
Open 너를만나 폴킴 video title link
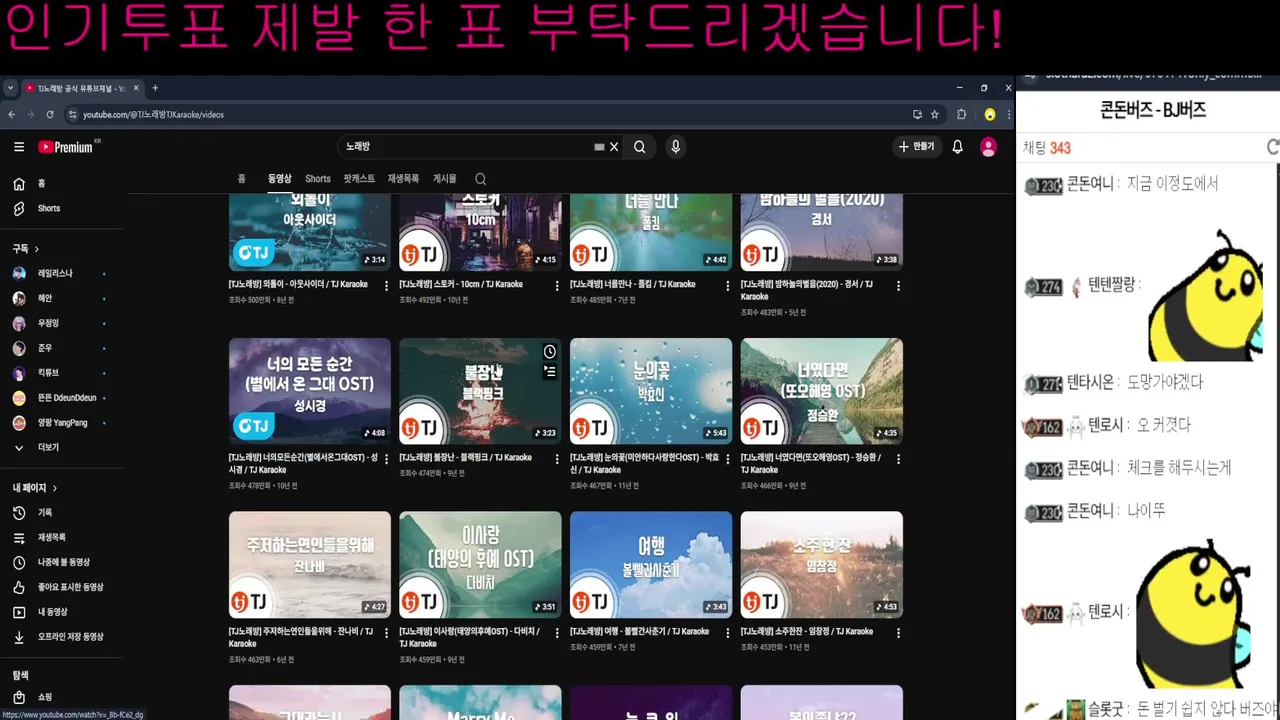coord(633,284)
